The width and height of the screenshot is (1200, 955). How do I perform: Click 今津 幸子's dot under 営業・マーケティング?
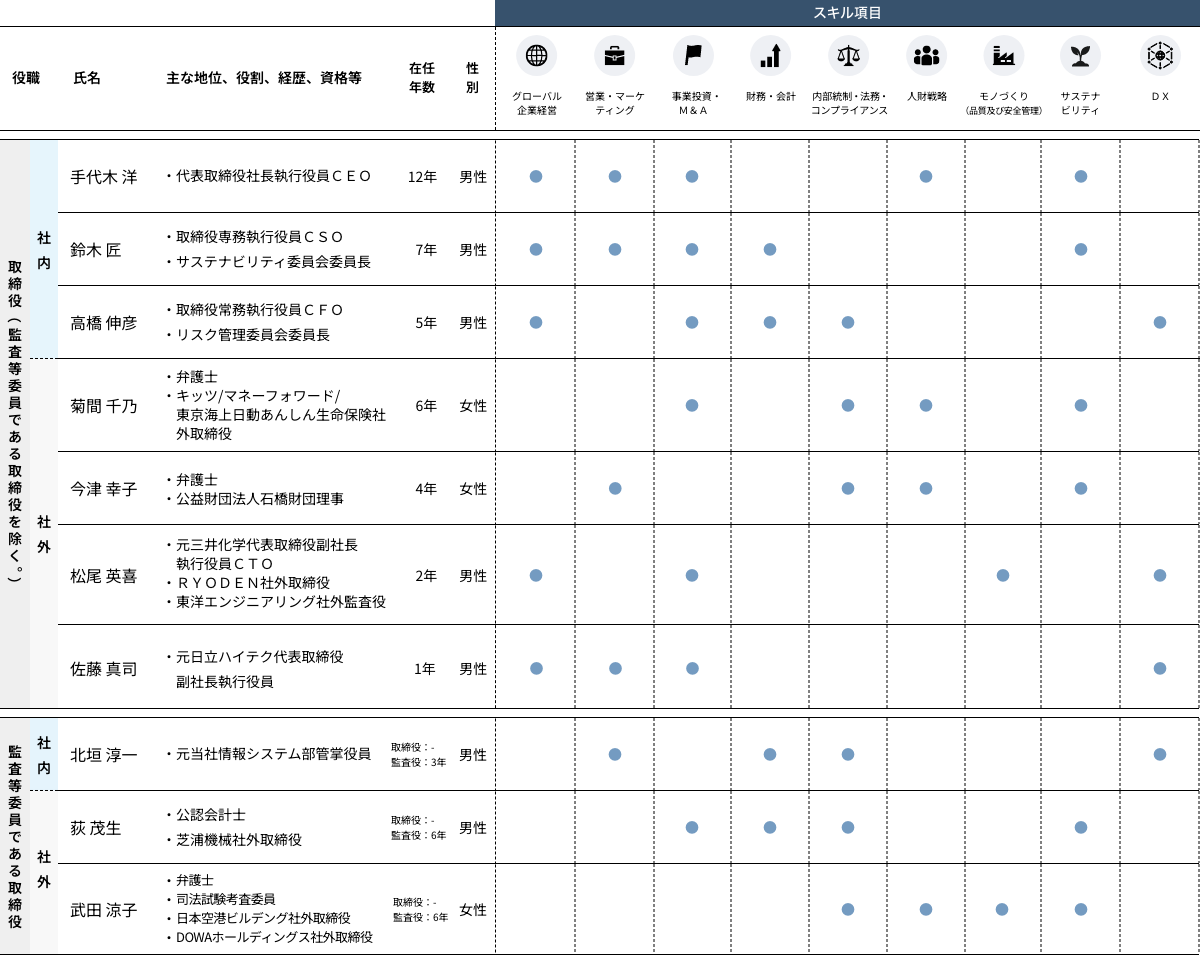point(615,488)
